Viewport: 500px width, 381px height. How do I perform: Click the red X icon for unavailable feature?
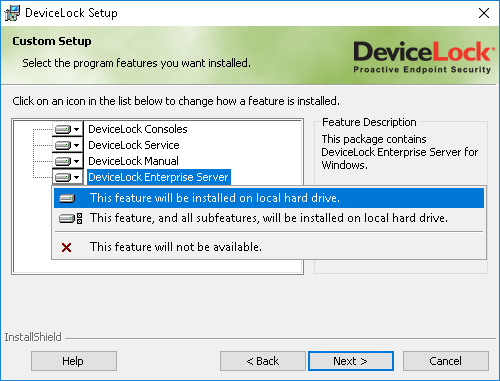(x=66, y=247)
